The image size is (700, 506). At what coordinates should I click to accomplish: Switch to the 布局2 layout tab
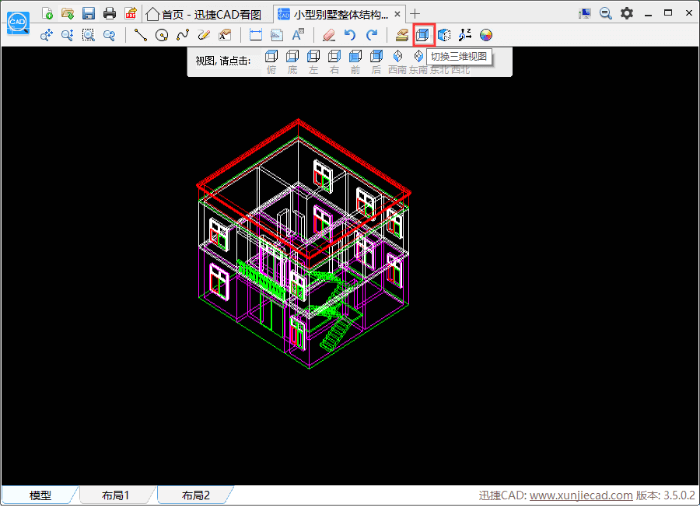pos(196,495)
